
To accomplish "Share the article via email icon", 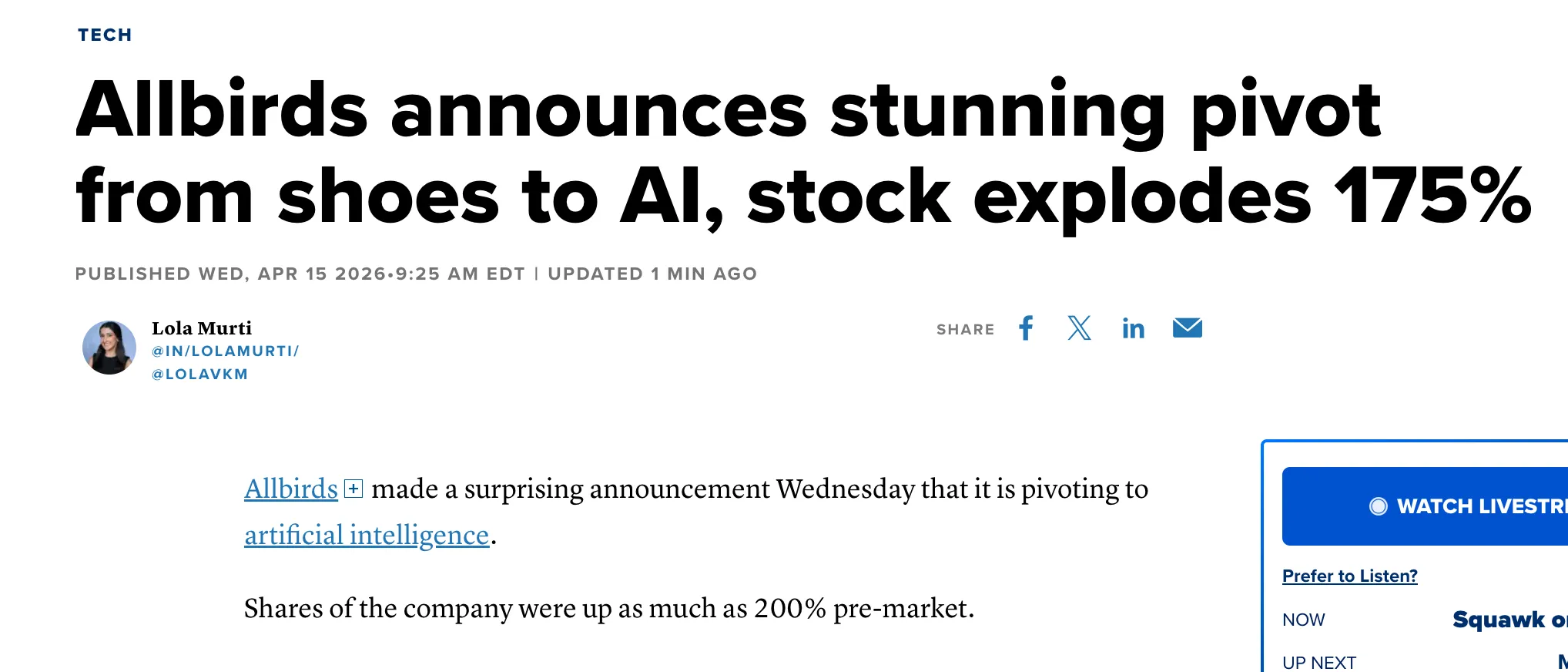I will 1187,328.
